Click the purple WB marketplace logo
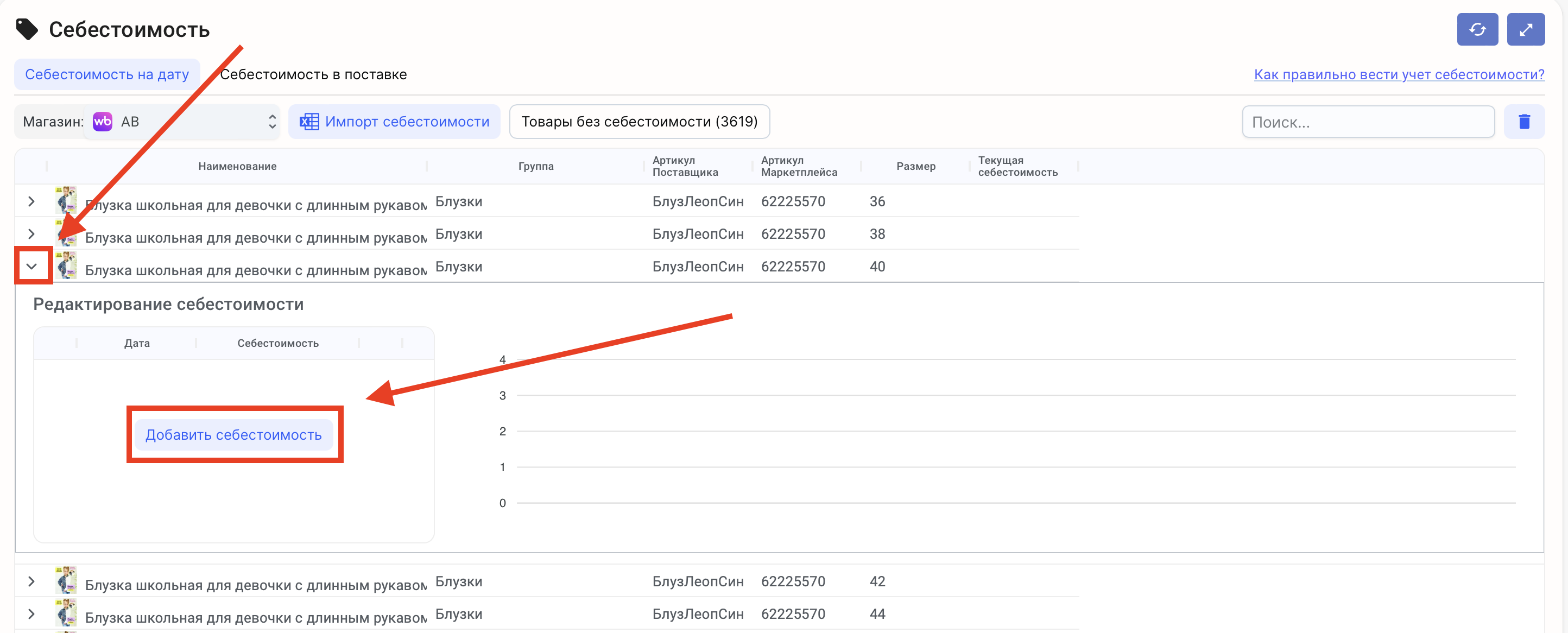The height and width of the screenshot is (633, 1568). coord(102,122)
